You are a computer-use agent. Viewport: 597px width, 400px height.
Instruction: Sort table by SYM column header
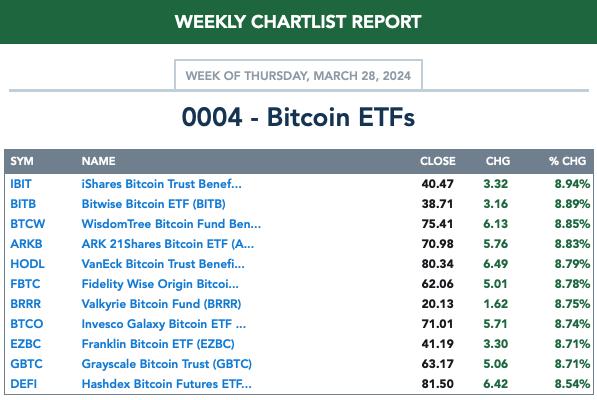[x=22, y=161]
